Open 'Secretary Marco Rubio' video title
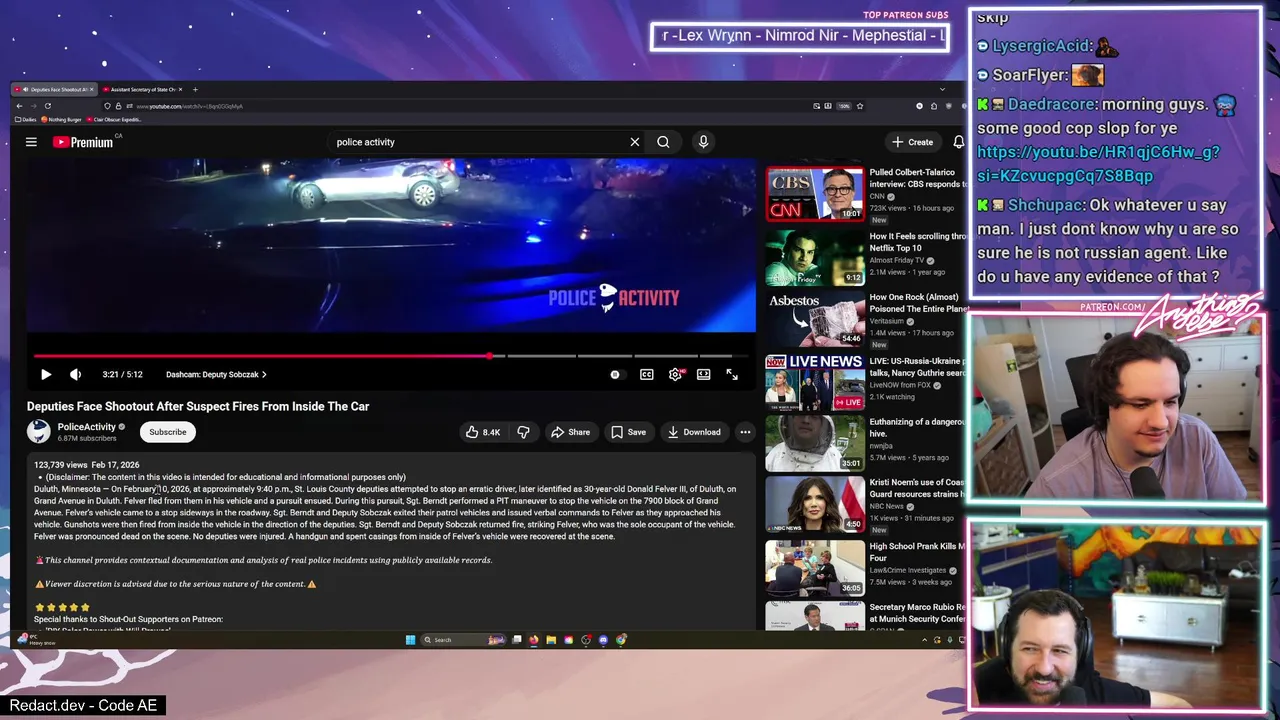 pos(916,613)
